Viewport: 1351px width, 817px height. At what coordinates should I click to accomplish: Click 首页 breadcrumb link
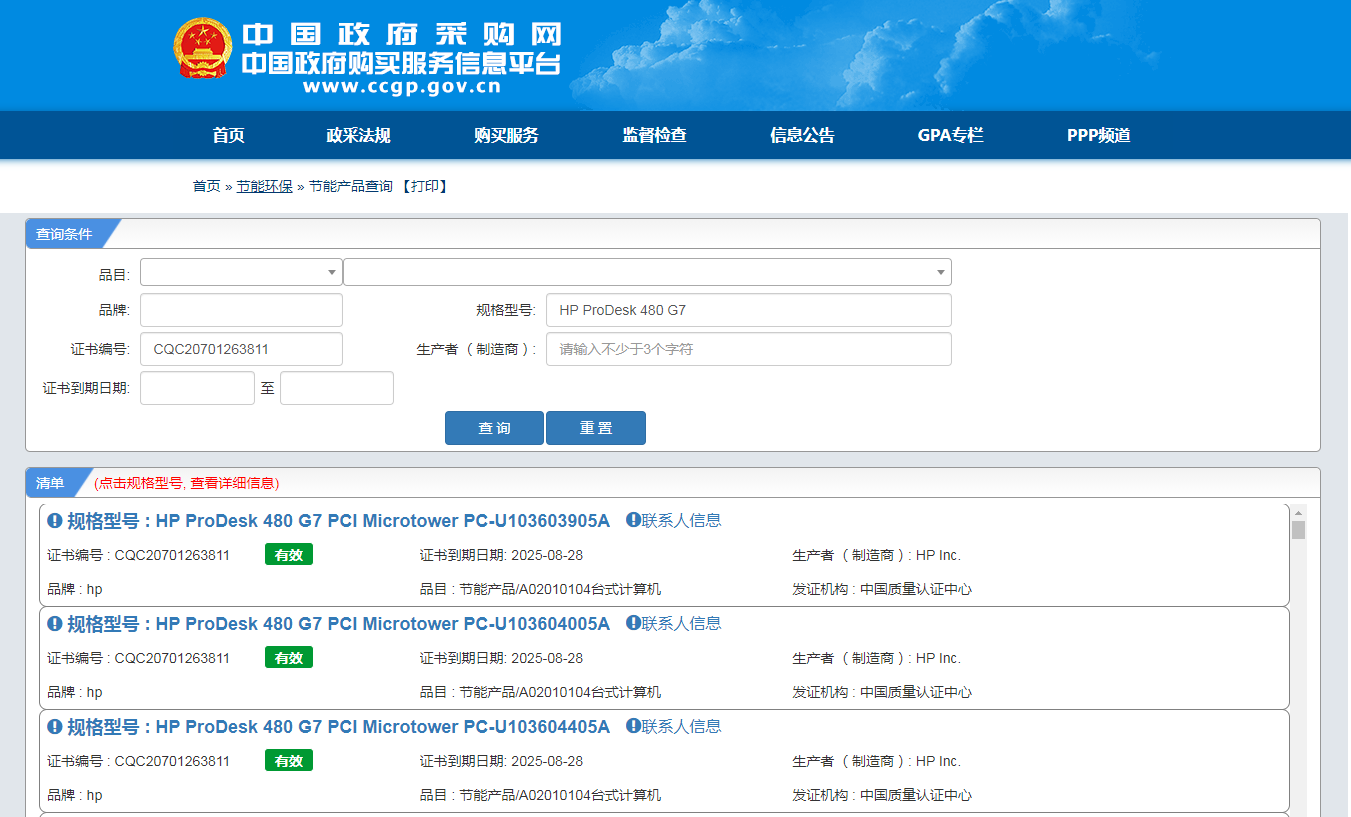(x=206, y=186)
